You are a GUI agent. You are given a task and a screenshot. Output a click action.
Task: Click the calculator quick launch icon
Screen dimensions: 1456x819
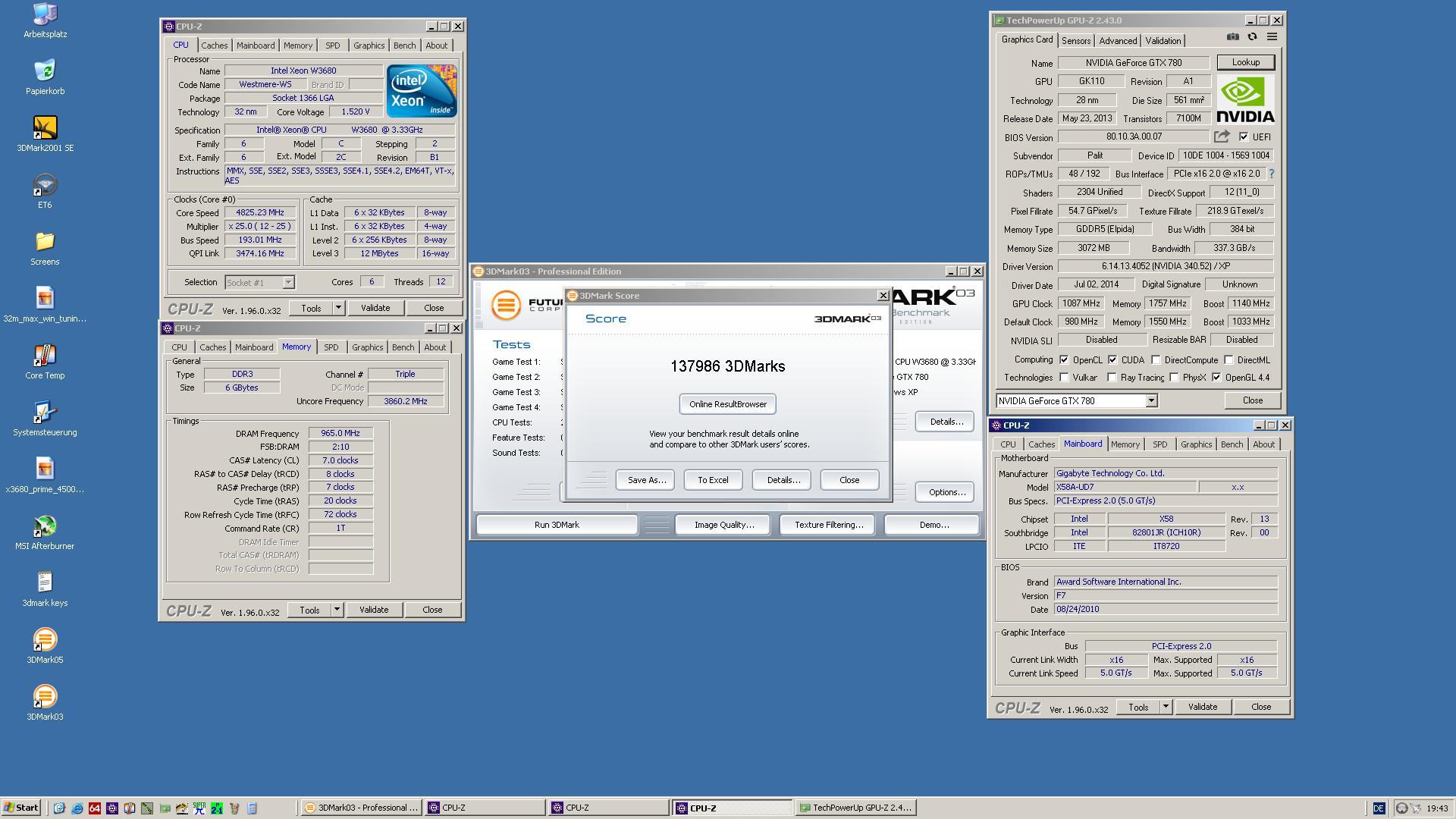tap(252, 808)
